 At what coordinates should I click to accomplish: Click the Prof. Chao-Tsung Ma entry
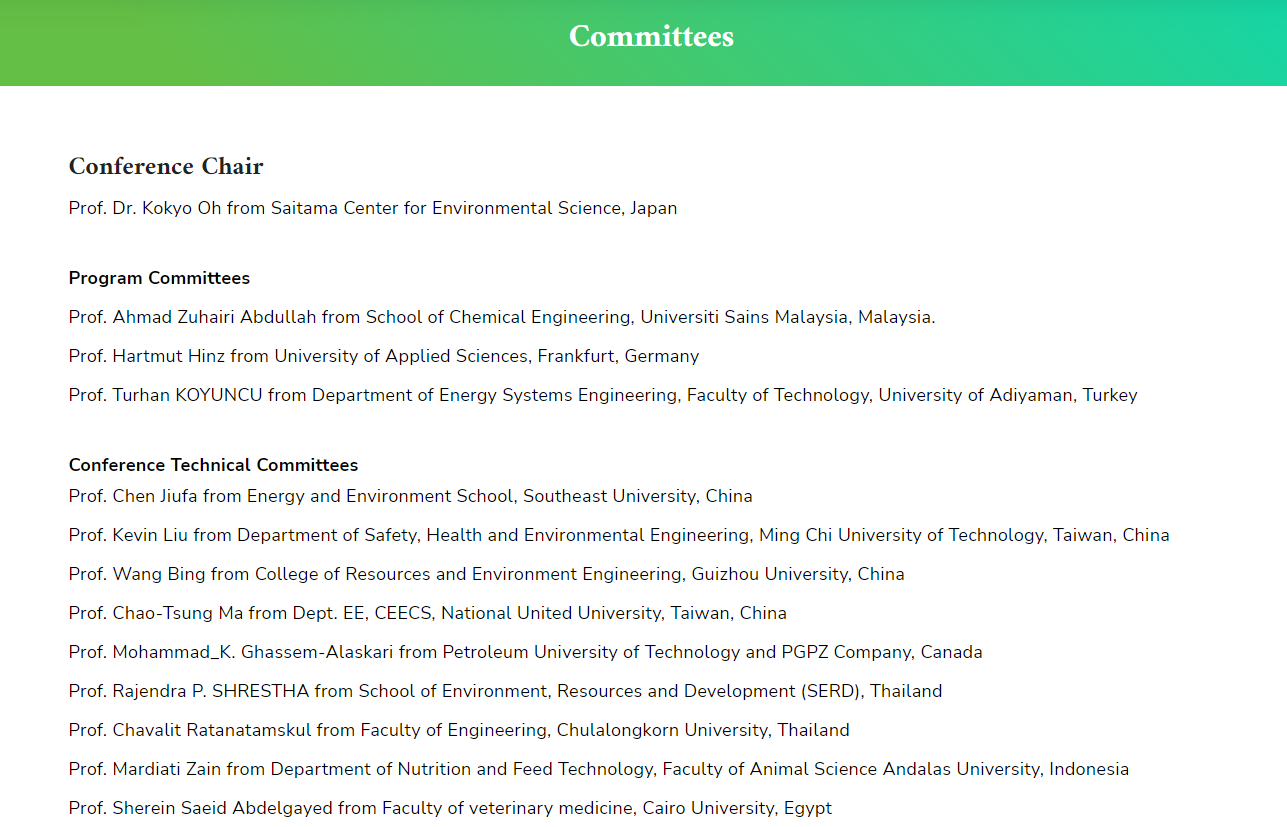coord(428,613)
